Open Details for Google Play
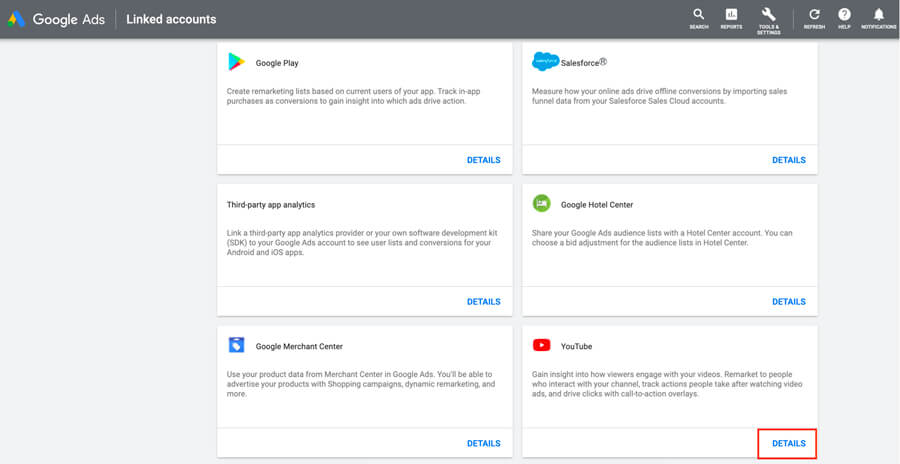The width and height of the screenshot is (900, 464). pyautogui.click(x=483, y=160)
